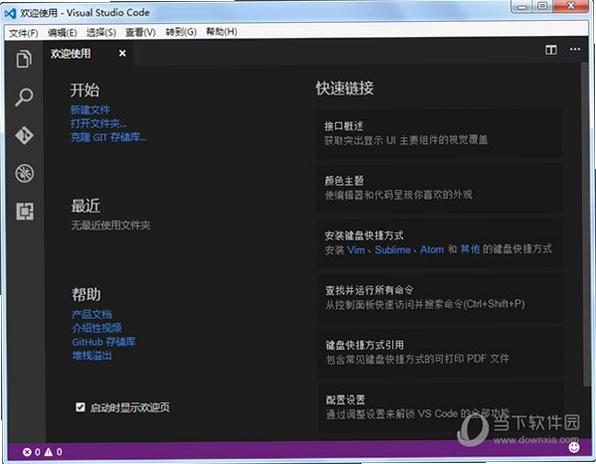Open the 帮助(H) menu
This screenshot has width=596, height=464.
coord(222,32)
